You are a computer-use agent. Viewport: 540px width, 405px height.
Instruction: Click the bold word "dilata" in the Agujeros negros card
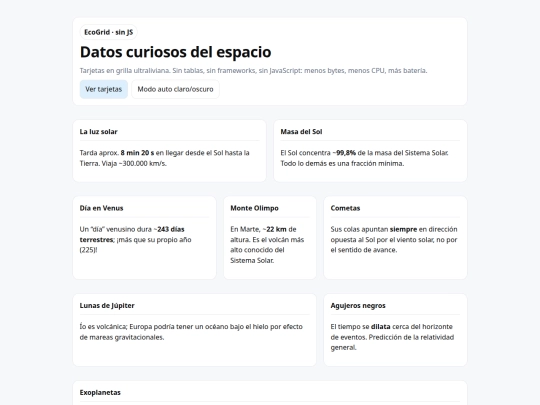[381, 326]
